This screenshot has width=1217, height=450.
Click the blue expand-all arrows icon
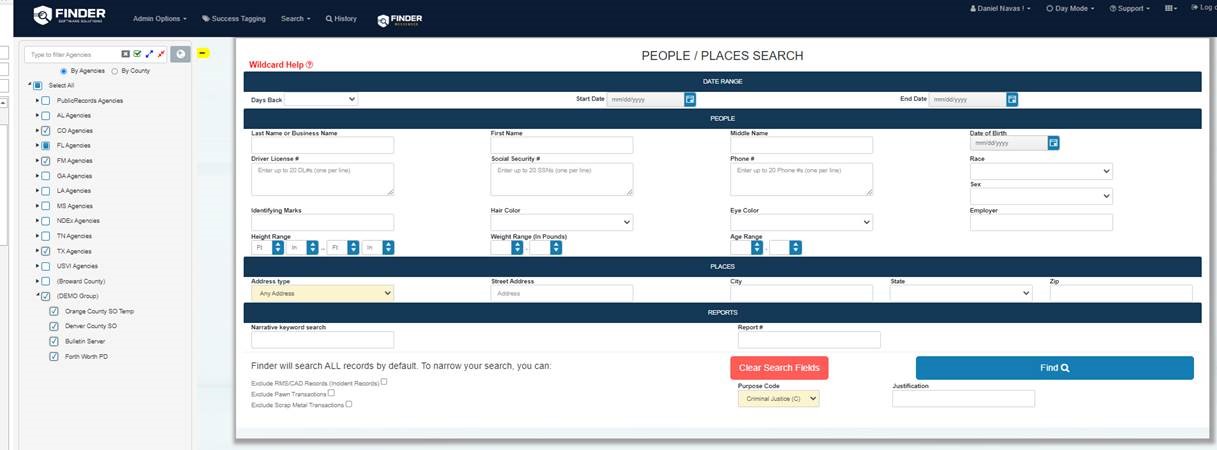click(149, 54)
